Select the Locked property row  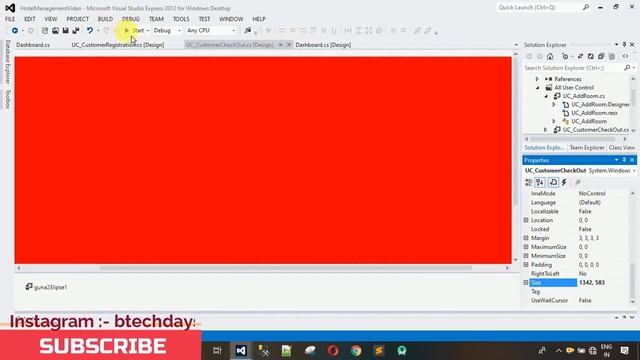pyautogui.click(x=577, y=229)
